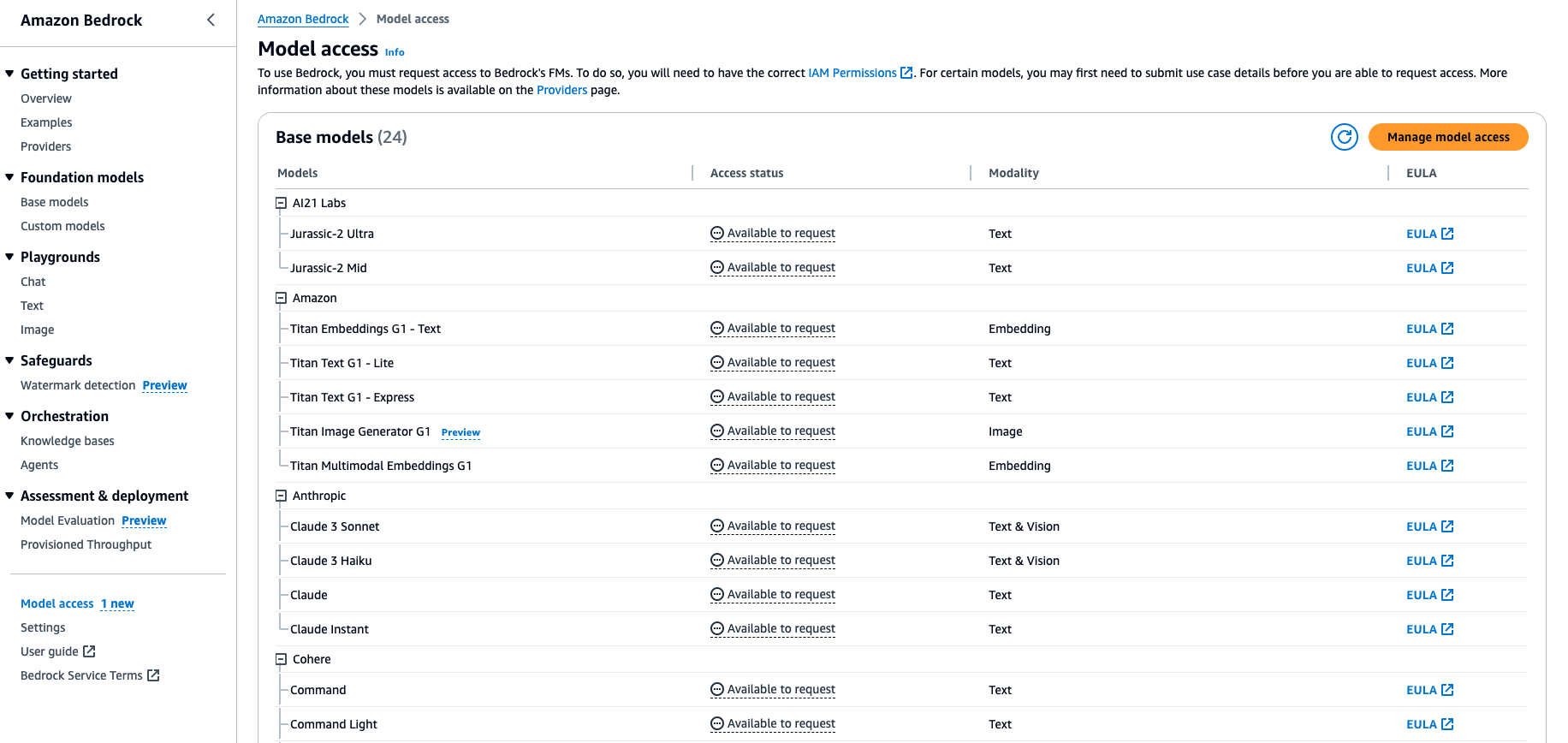Collapse the Cohere model group
Screen dimensions: 1568x743
tap(281, 659)
